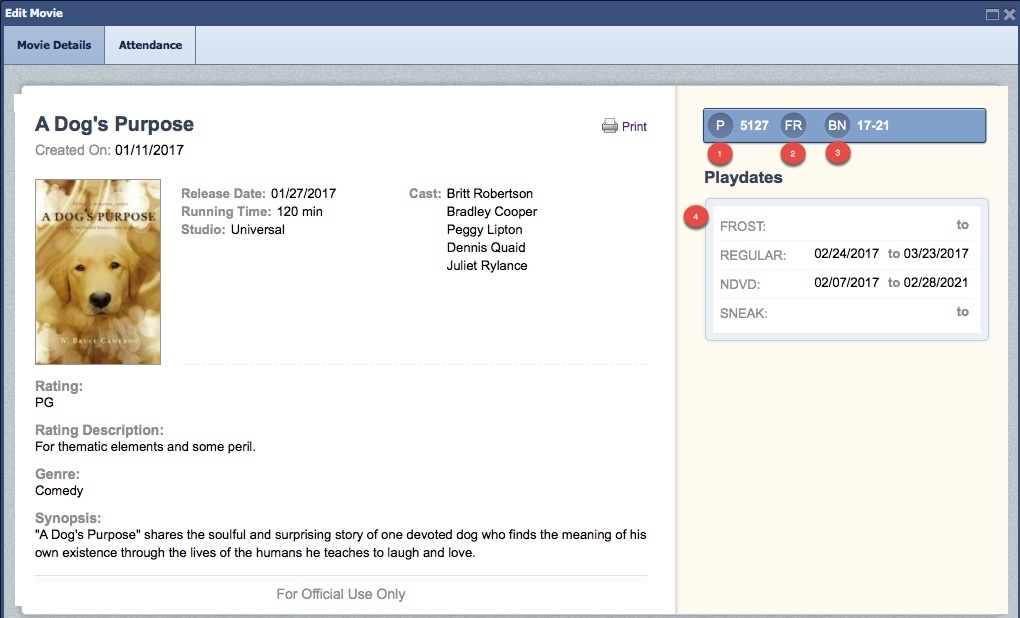Select red callout marker number 2
Screen dimensions: 1020x618
(x=793, y=154)
